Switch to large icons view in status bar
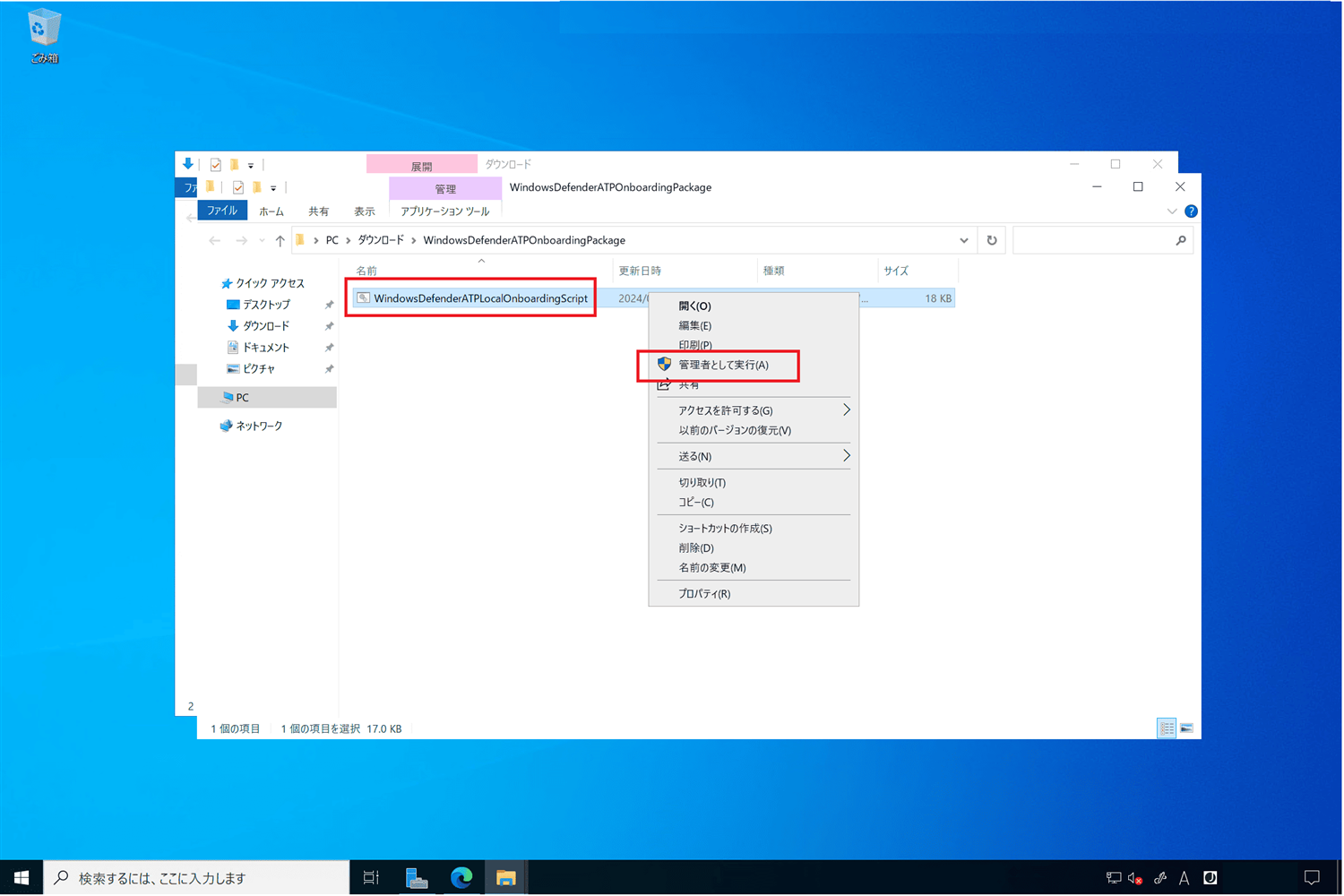Screen dimensions: 1344x896 pyautogui.click(x=1186, y=728)
